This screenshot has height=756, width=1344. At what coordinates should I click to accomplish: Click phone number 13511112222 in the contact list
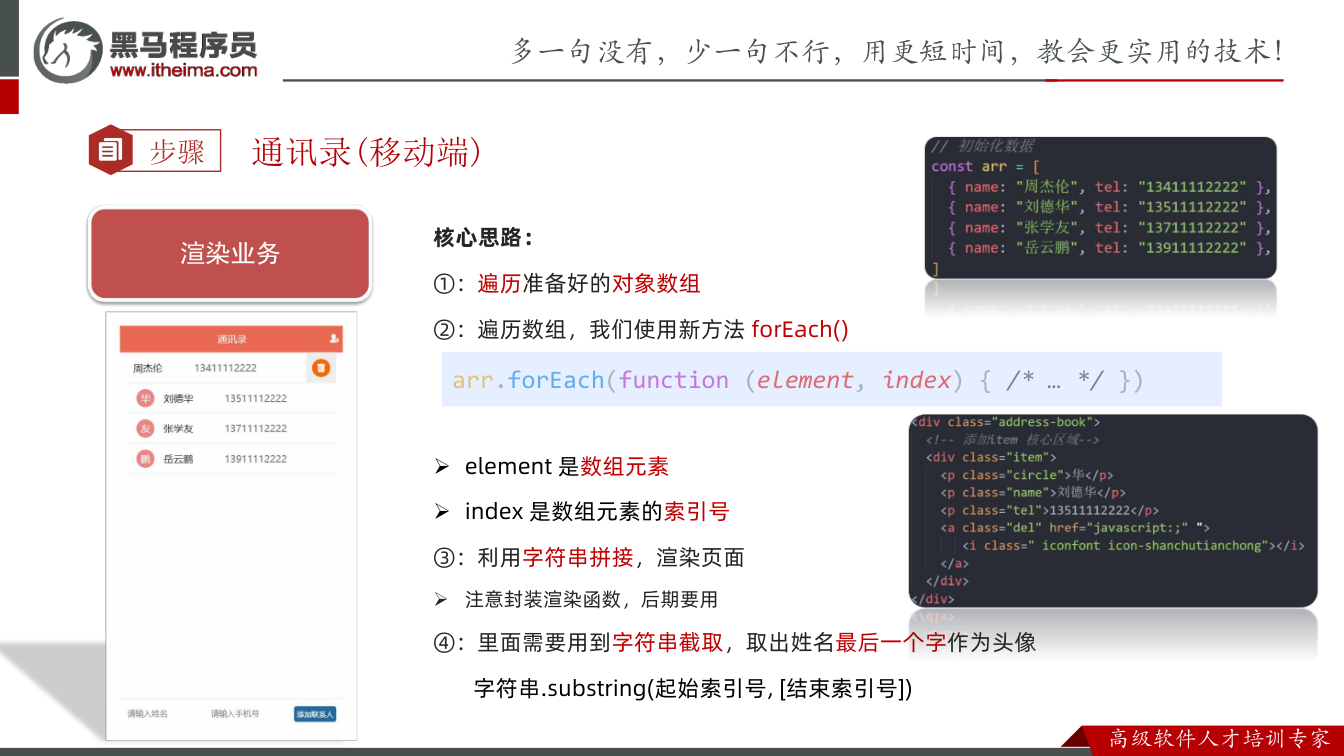[256, 398]
